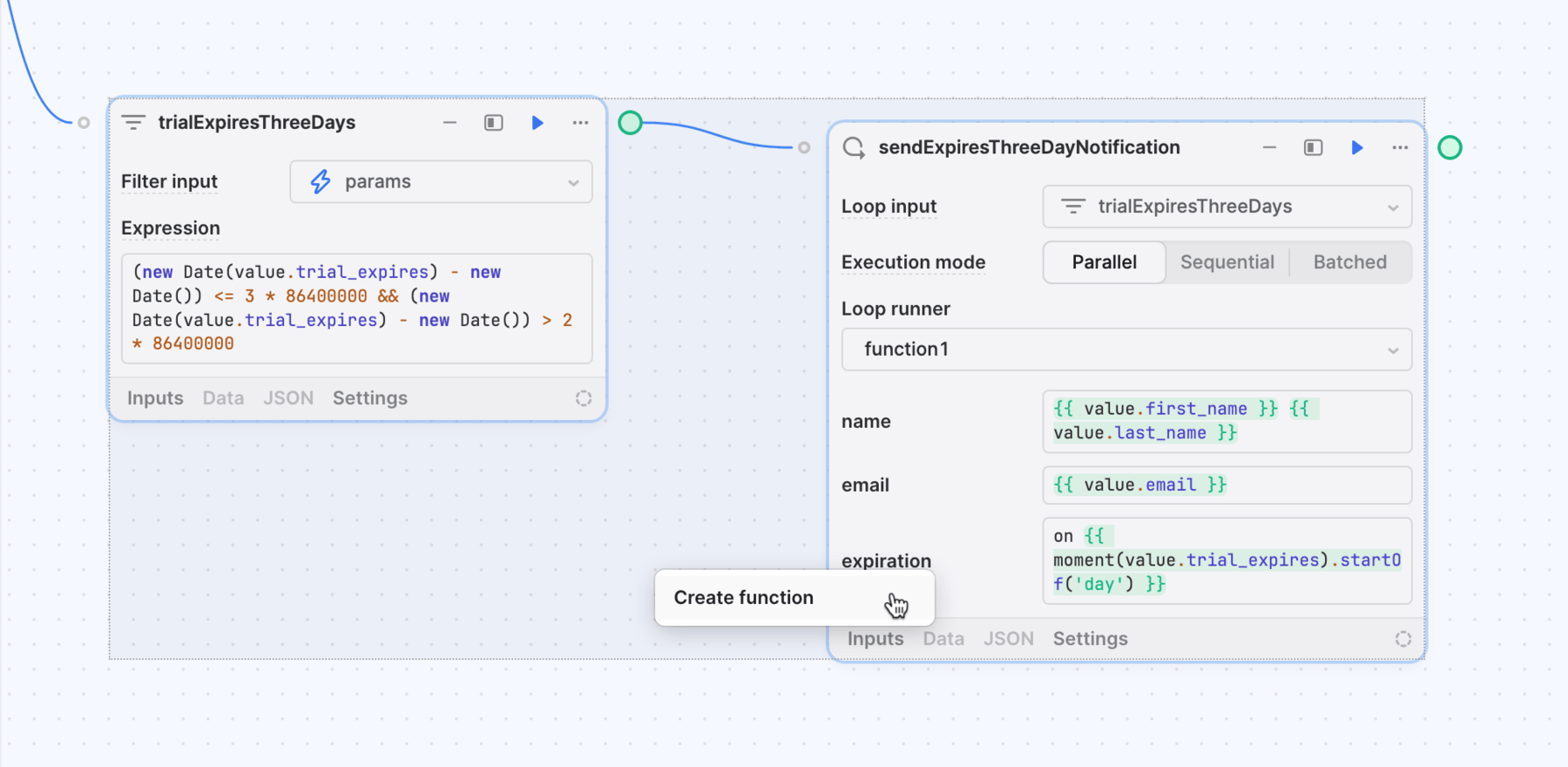
Task: Click input connector dot left of trialExpiresThreeDays
Action: (84, 123)
